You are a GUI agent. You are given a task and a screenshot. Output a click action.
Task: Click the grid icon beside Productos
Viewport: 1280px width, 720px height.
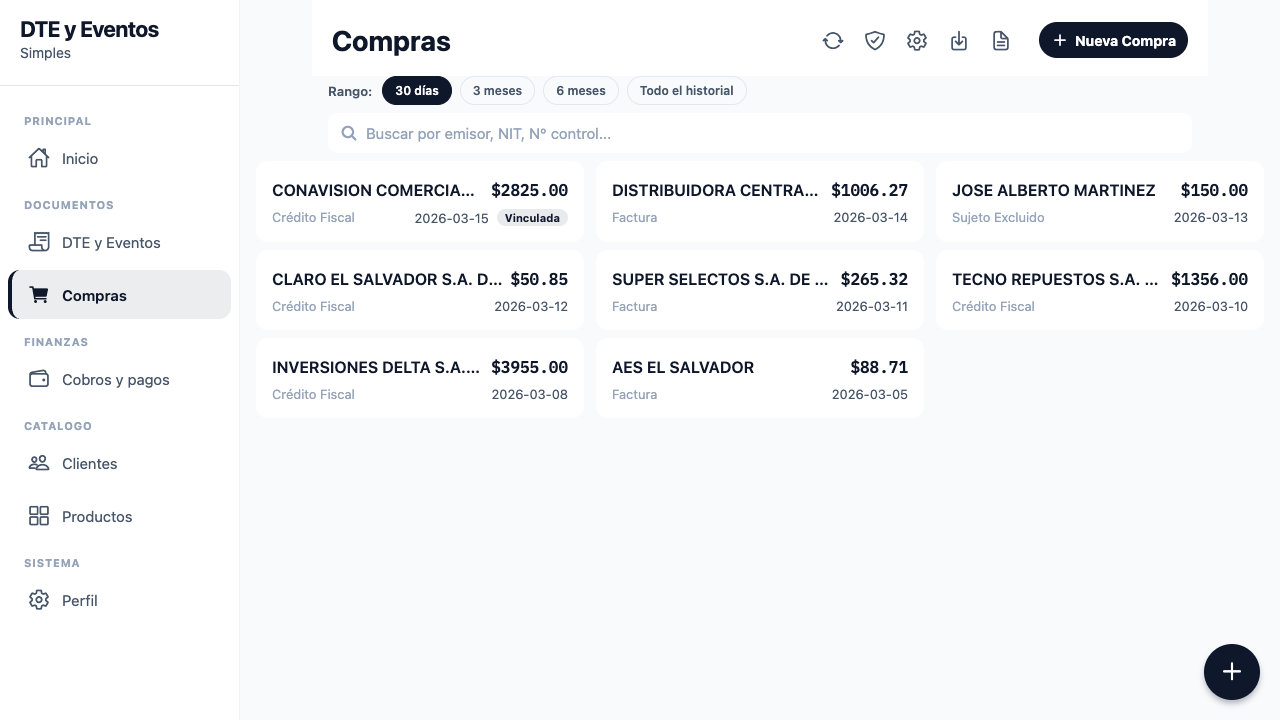click(x=39, y=516)
